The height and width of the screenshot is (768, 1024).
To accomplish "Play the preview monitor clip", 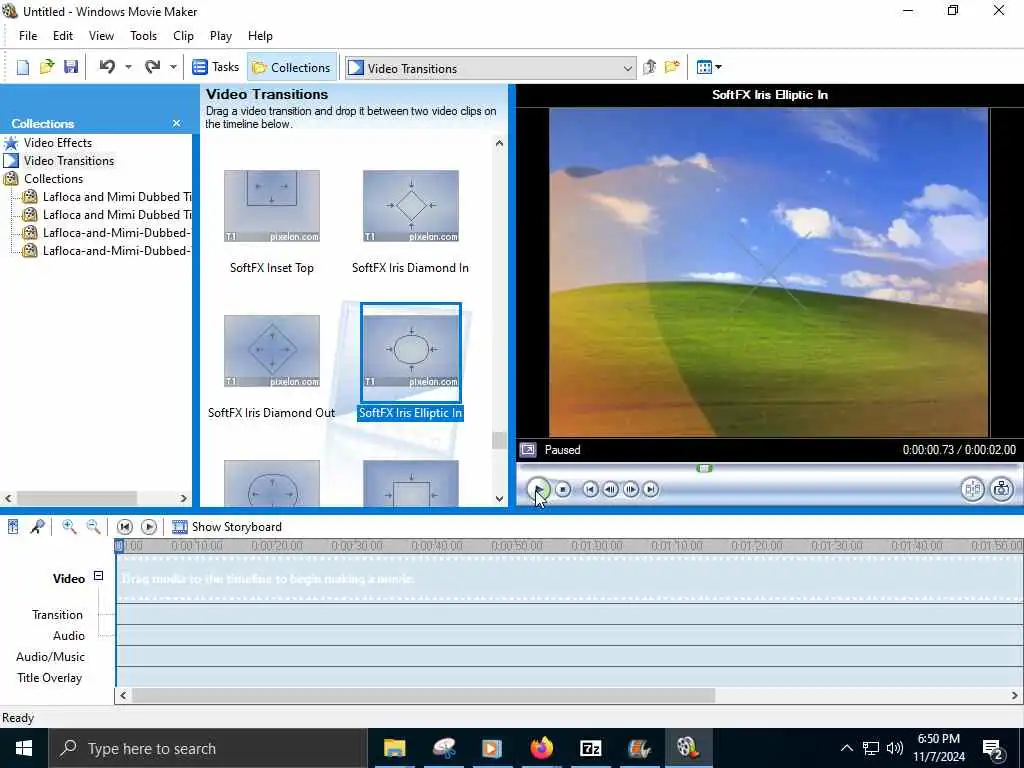I will coord(538,489).
